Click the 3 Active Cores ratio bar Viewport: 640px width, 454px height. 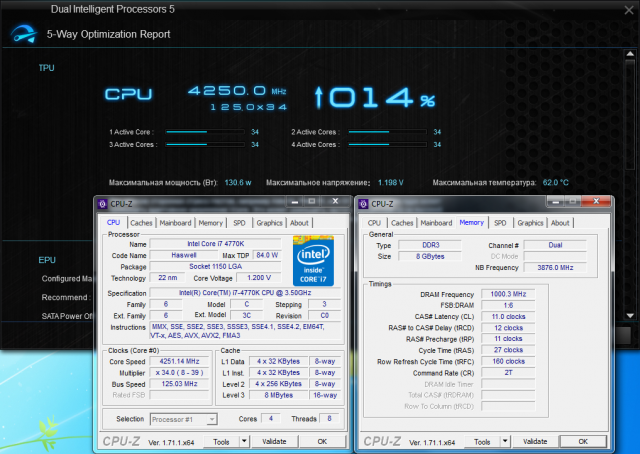[205, 145]
